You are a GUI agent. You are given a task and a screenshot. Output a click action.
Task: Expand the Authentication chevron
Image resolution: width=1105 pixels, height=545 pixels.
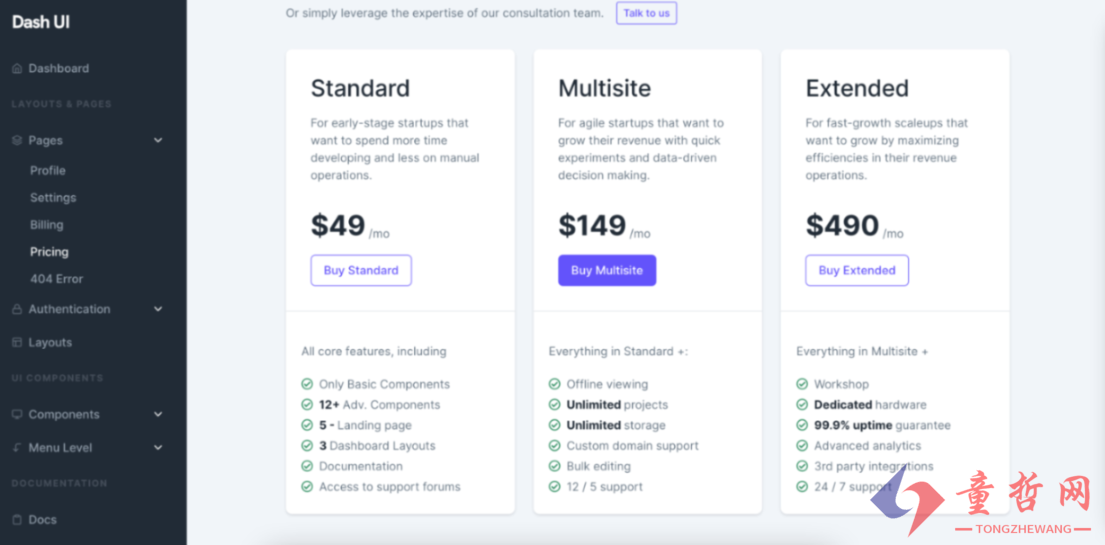(x=158, y=309)
